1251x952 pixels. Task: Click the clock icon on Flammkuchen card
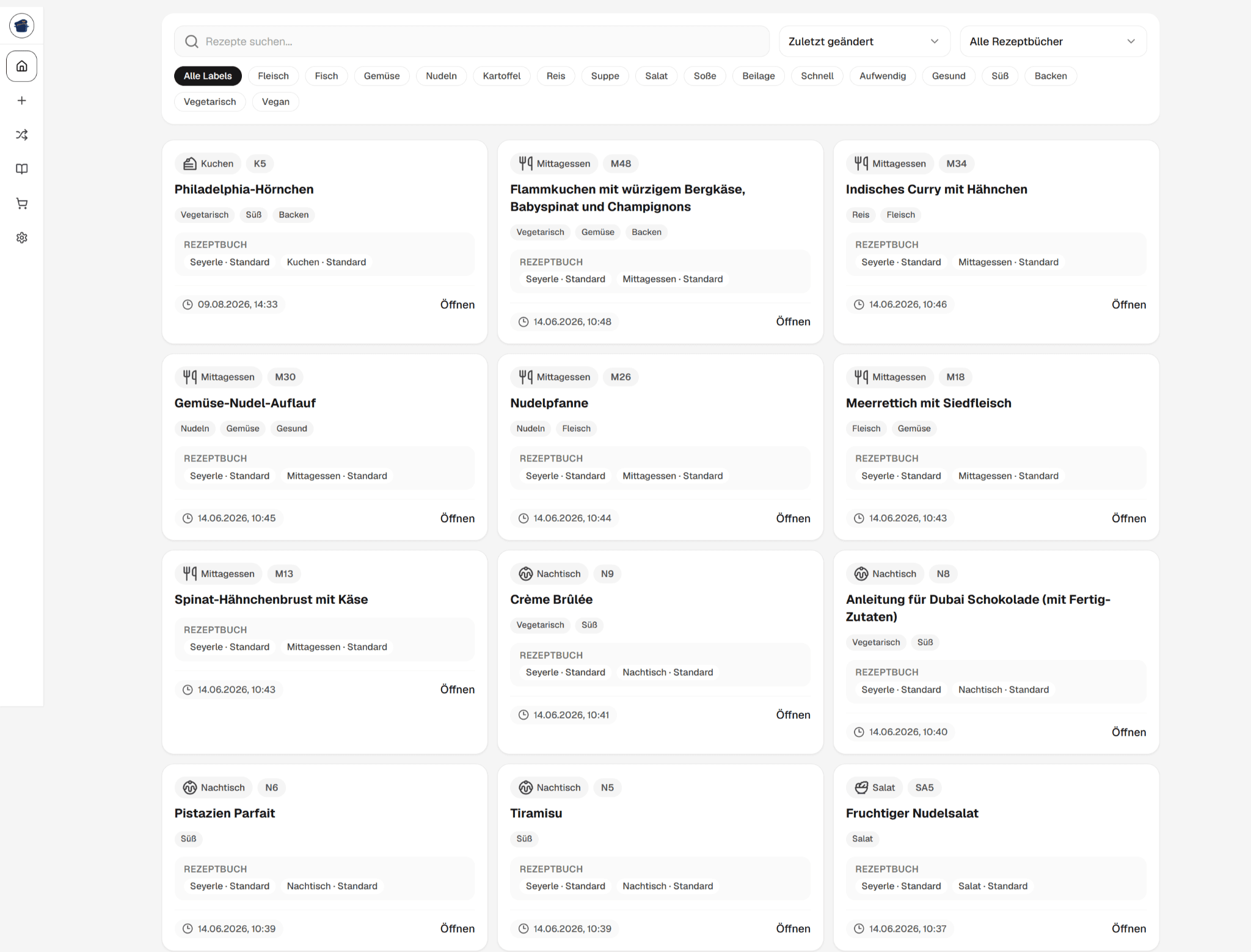pos(523,322)
